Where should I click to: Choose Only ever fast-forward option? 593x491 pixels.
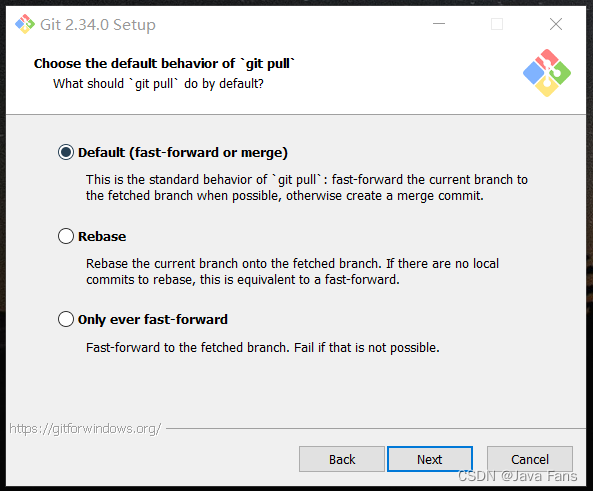(x=66, y=319)
